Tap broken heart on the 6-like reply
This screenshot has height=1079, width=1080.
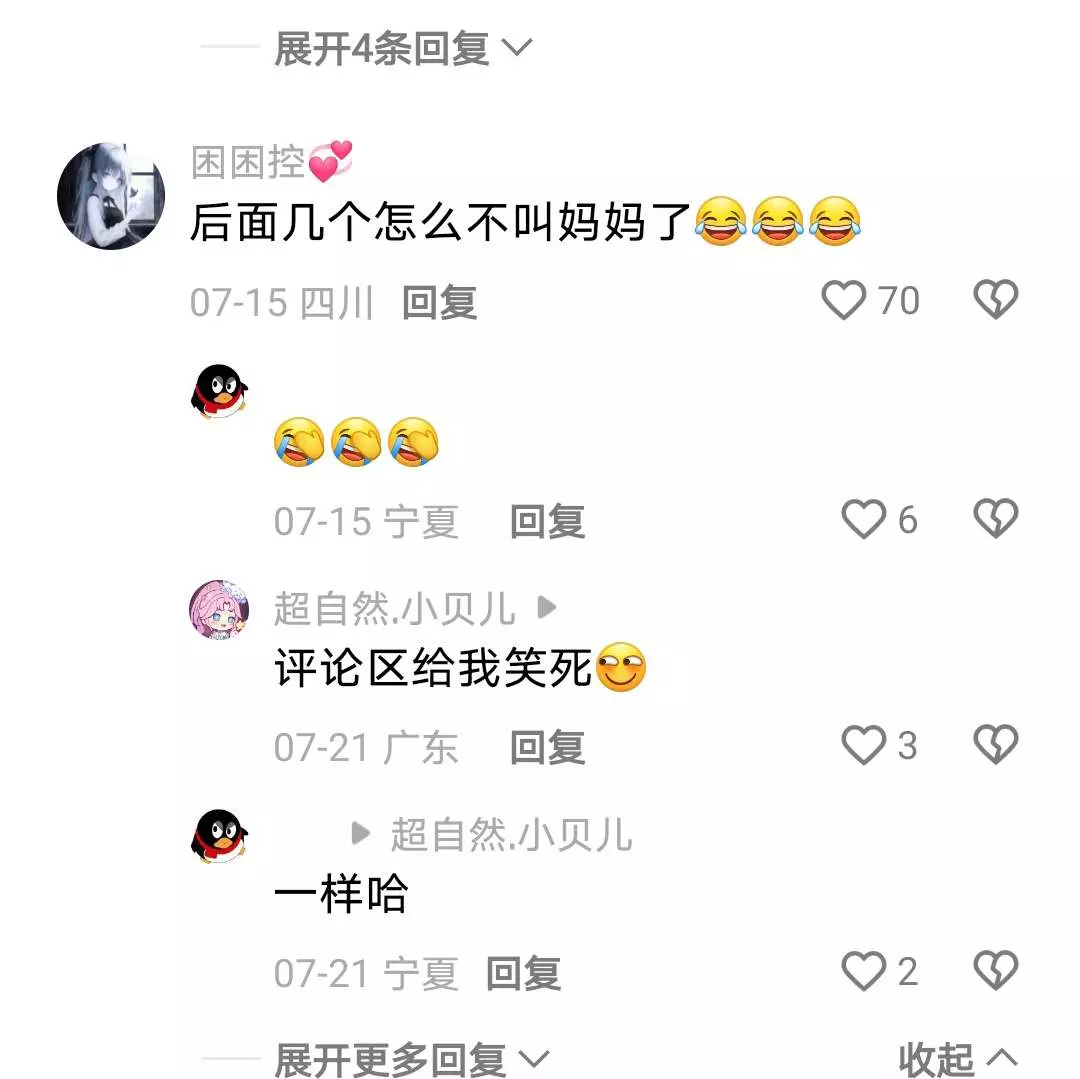[995, 518]
